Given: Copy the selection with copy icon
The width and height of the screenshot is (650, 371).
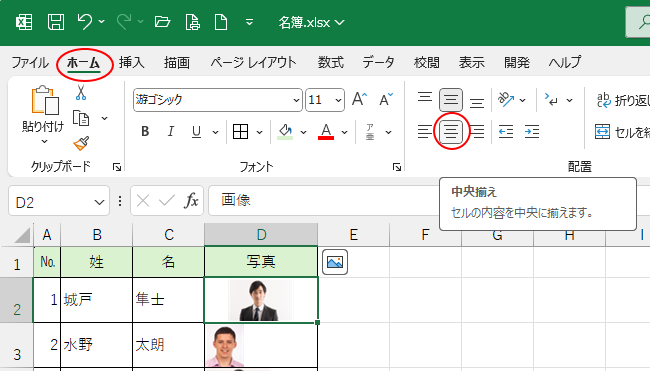Looking at the screenshot, I should coord(81,118).
